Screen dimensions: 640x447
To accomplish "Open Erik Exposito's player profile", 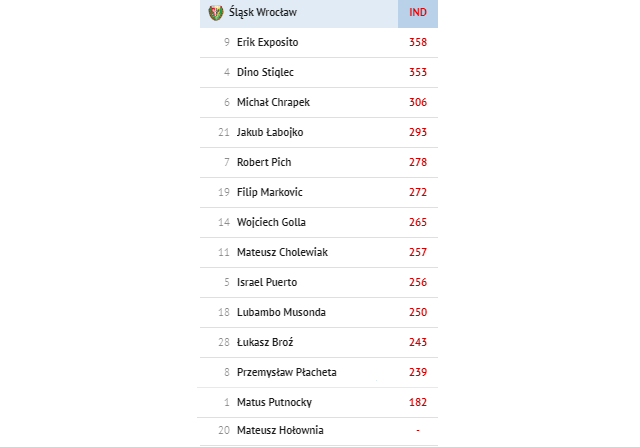I will click(267, 42).
